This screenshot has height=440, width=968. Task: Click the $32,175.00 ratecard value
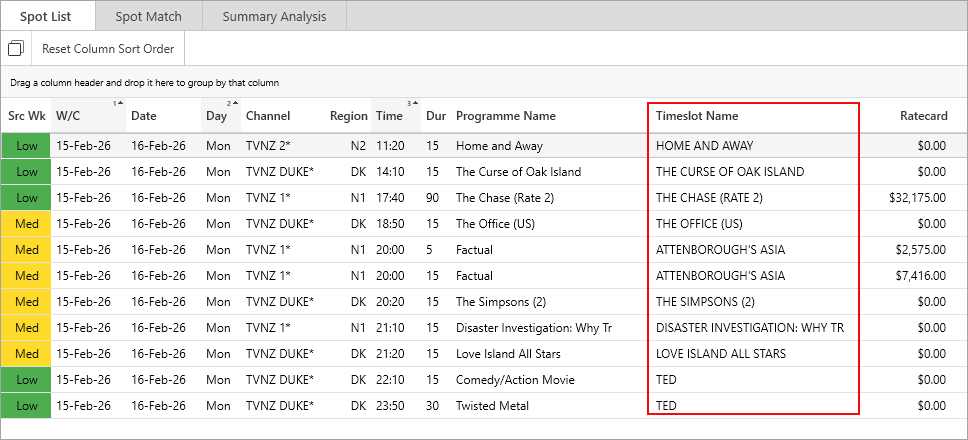coord(916,198)
